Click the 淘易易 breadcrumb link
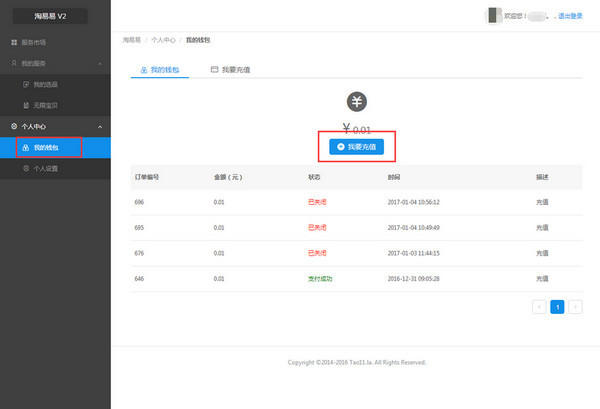 click(x=131, y=39)
